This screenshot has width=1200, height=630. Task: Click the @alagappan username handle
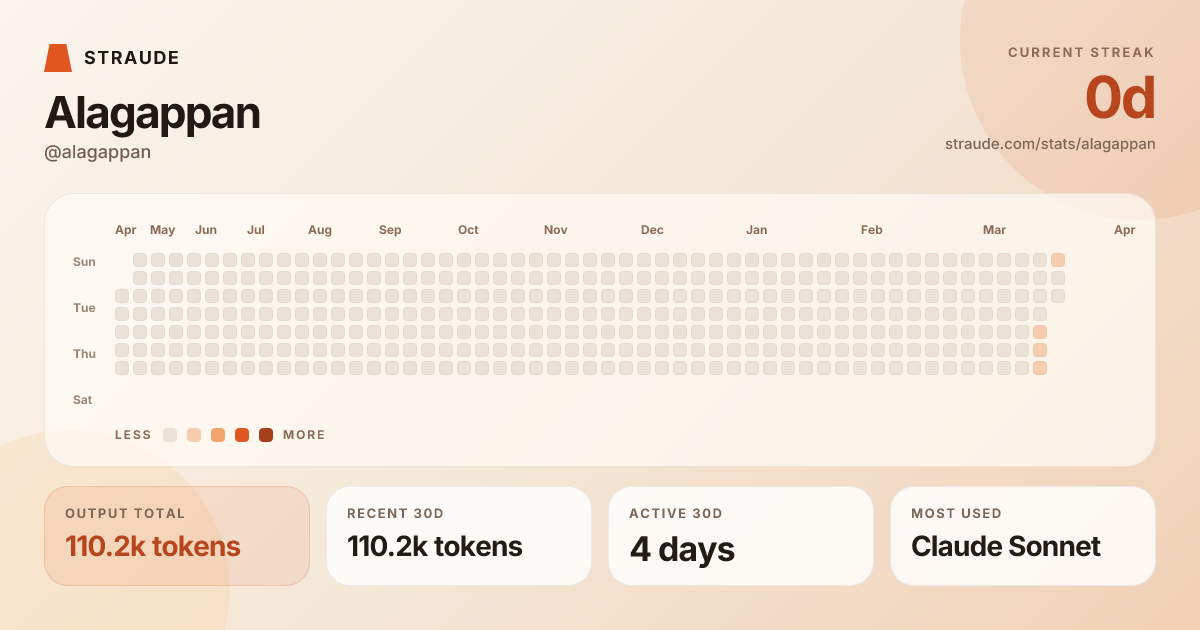tap(98, 152)
